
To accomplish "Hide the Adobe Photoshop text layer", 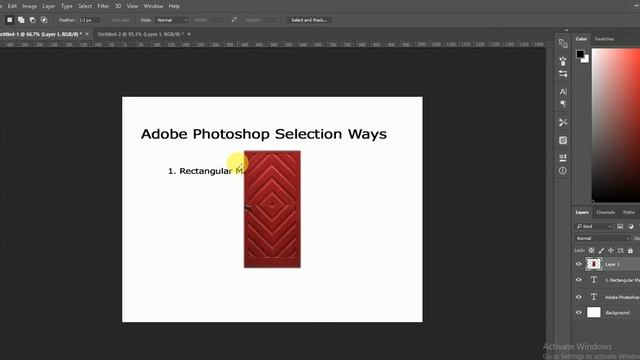I will [578, 297].
